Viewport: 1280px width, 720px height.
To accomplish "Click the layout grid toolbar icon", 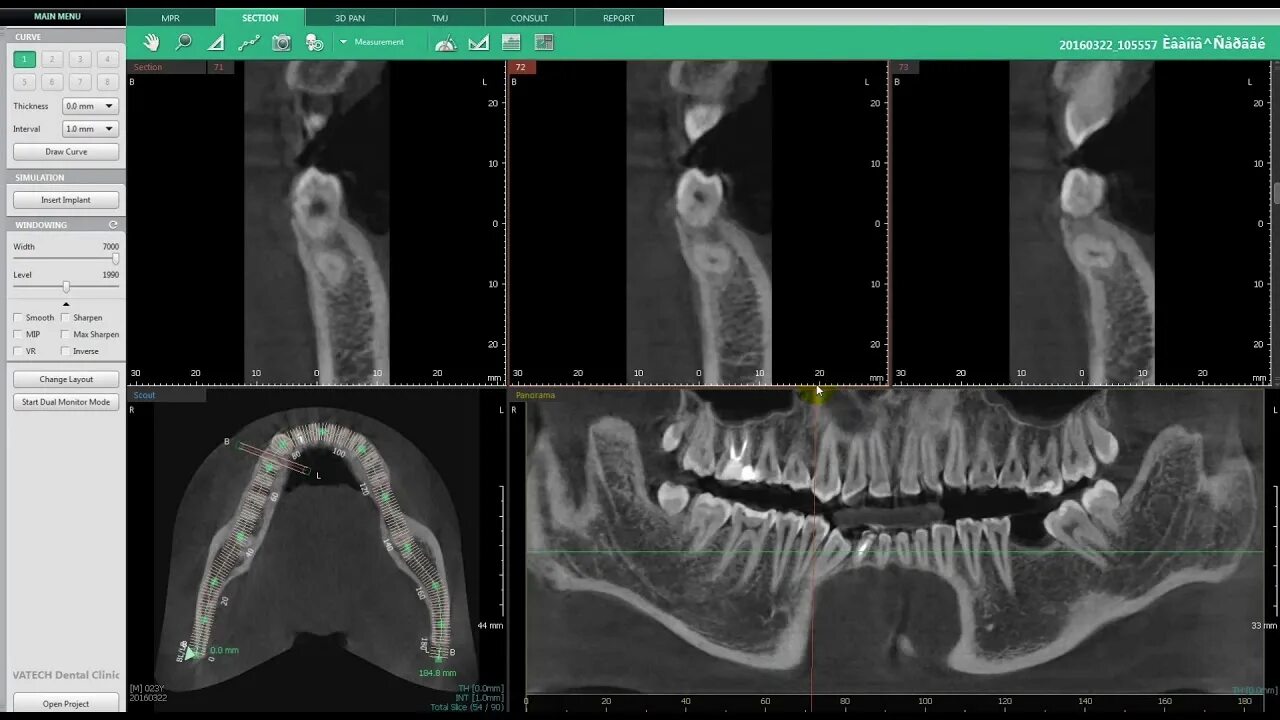I will point(544,42).
